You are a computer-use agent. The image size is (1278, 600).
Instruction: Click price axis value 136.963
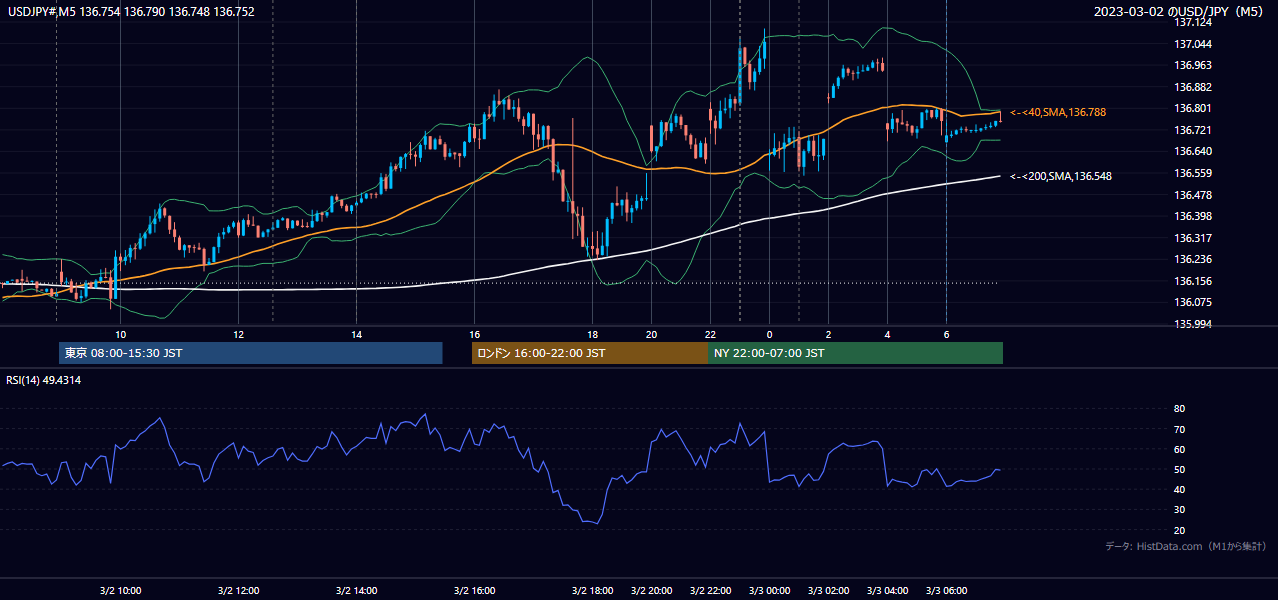click(1193, 65)
